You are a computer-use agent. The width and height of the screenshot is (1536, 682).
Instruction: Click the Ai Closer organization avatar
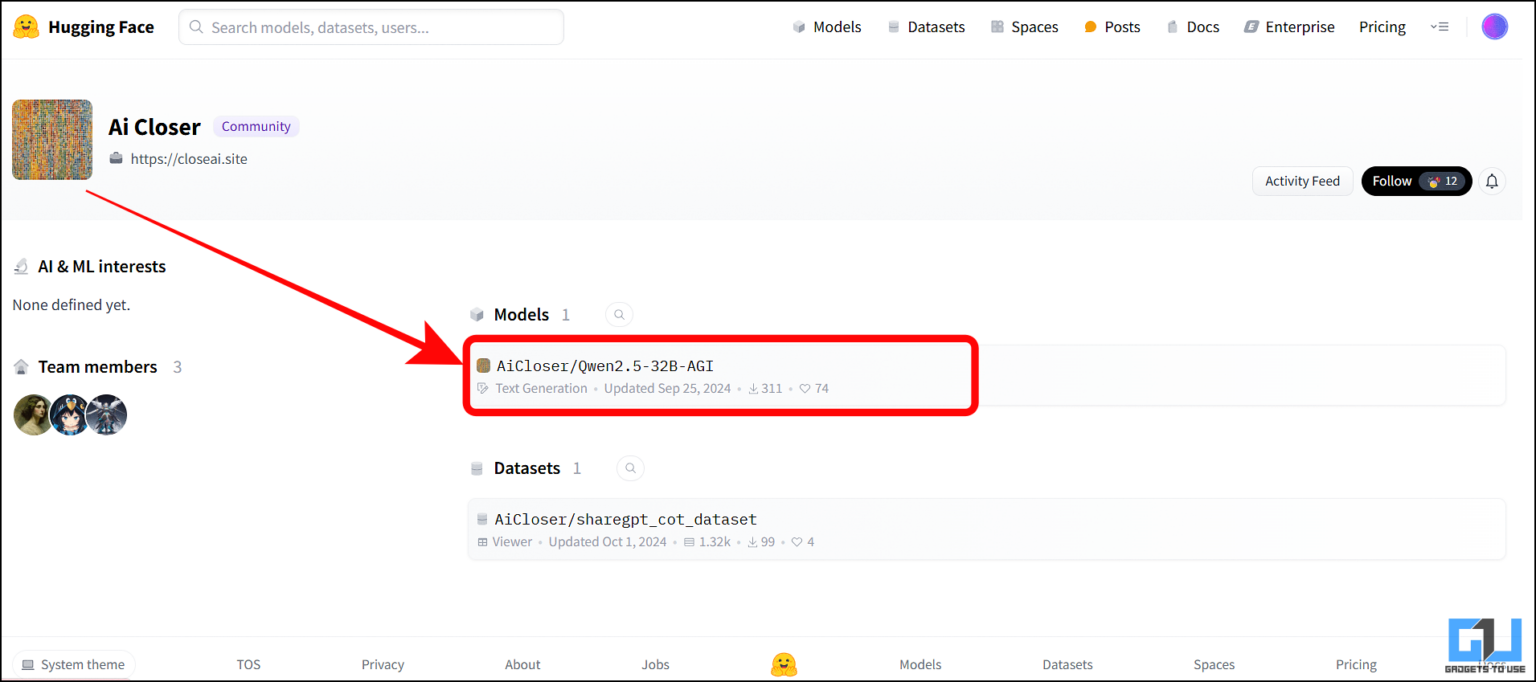click(52, 140)
